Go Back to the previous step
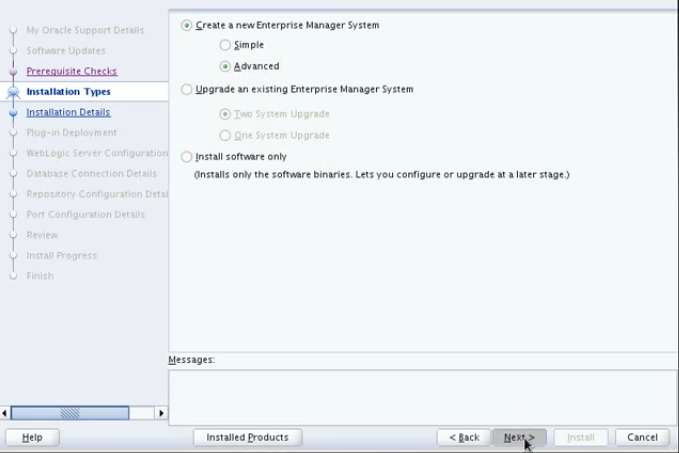Viewport: 679px width, 453px height. click(464, 437)
